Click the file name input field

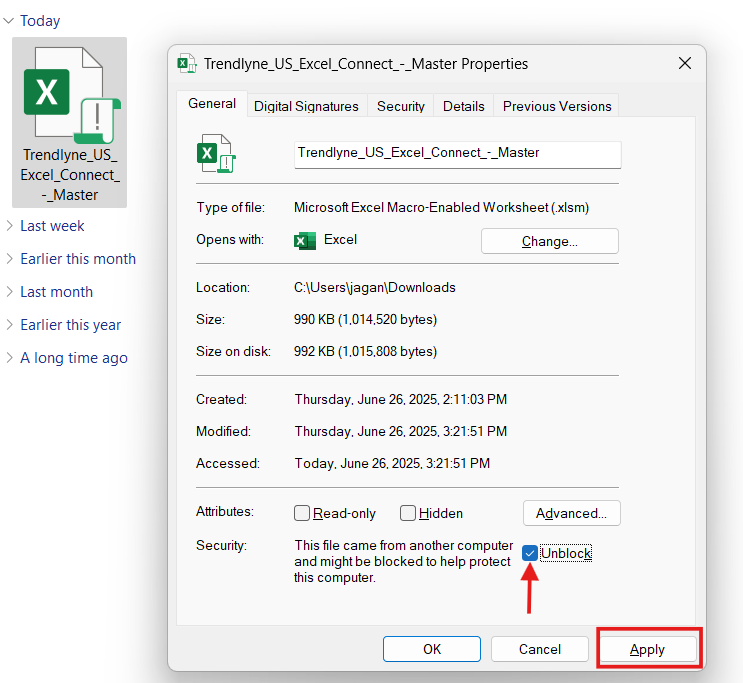tap(457, 155)
